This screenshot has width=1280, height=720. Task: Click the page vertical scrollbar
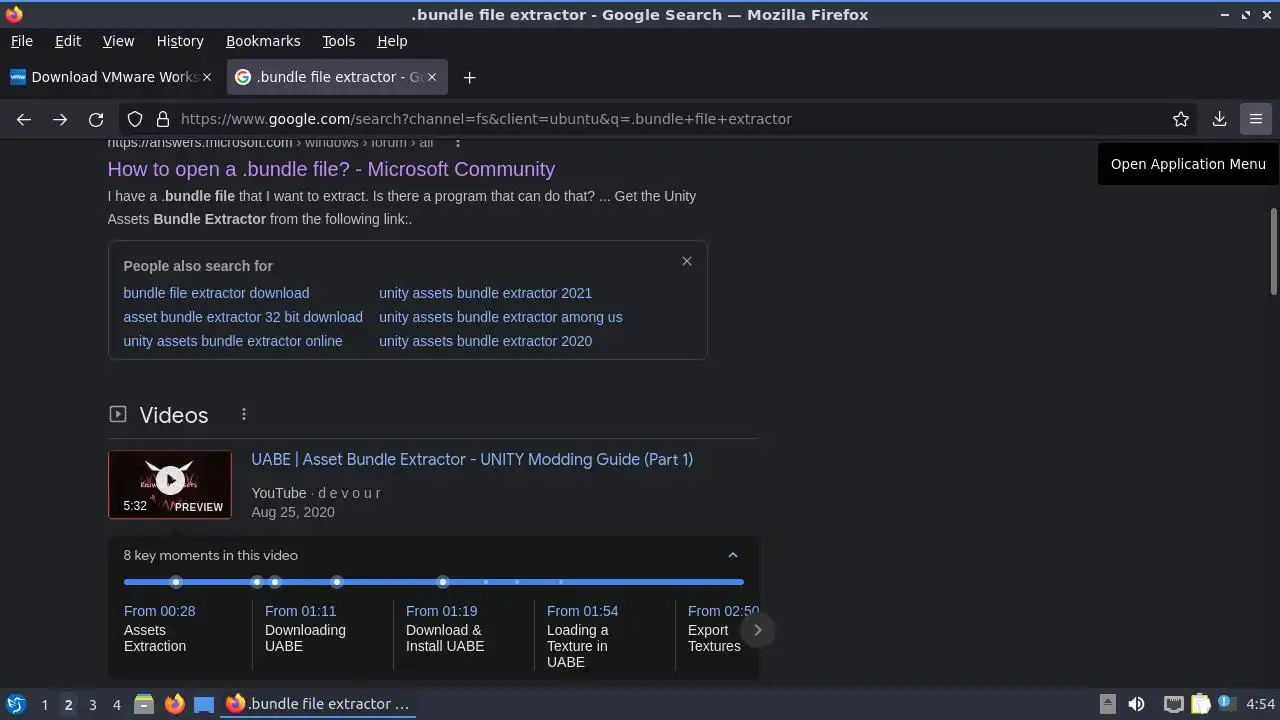pyautogui.click(x=1274, y=252)
